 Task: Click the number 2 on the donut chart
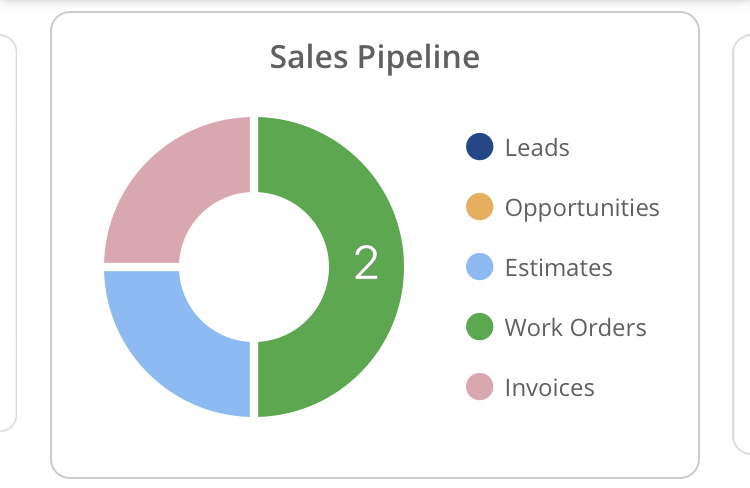367,263
